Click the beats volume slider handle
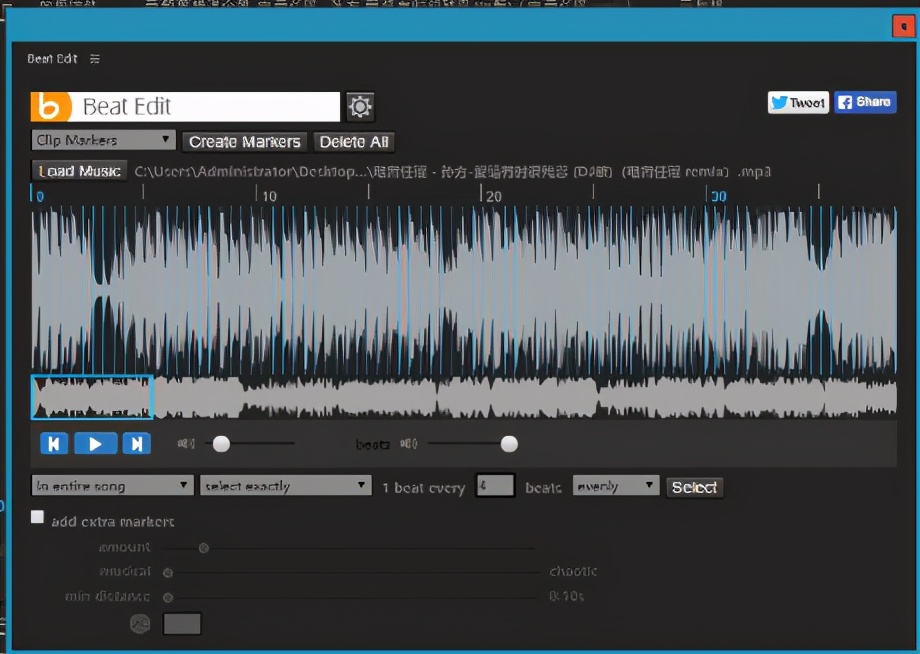This screenshot has width=920, height=654. point(509,444)
